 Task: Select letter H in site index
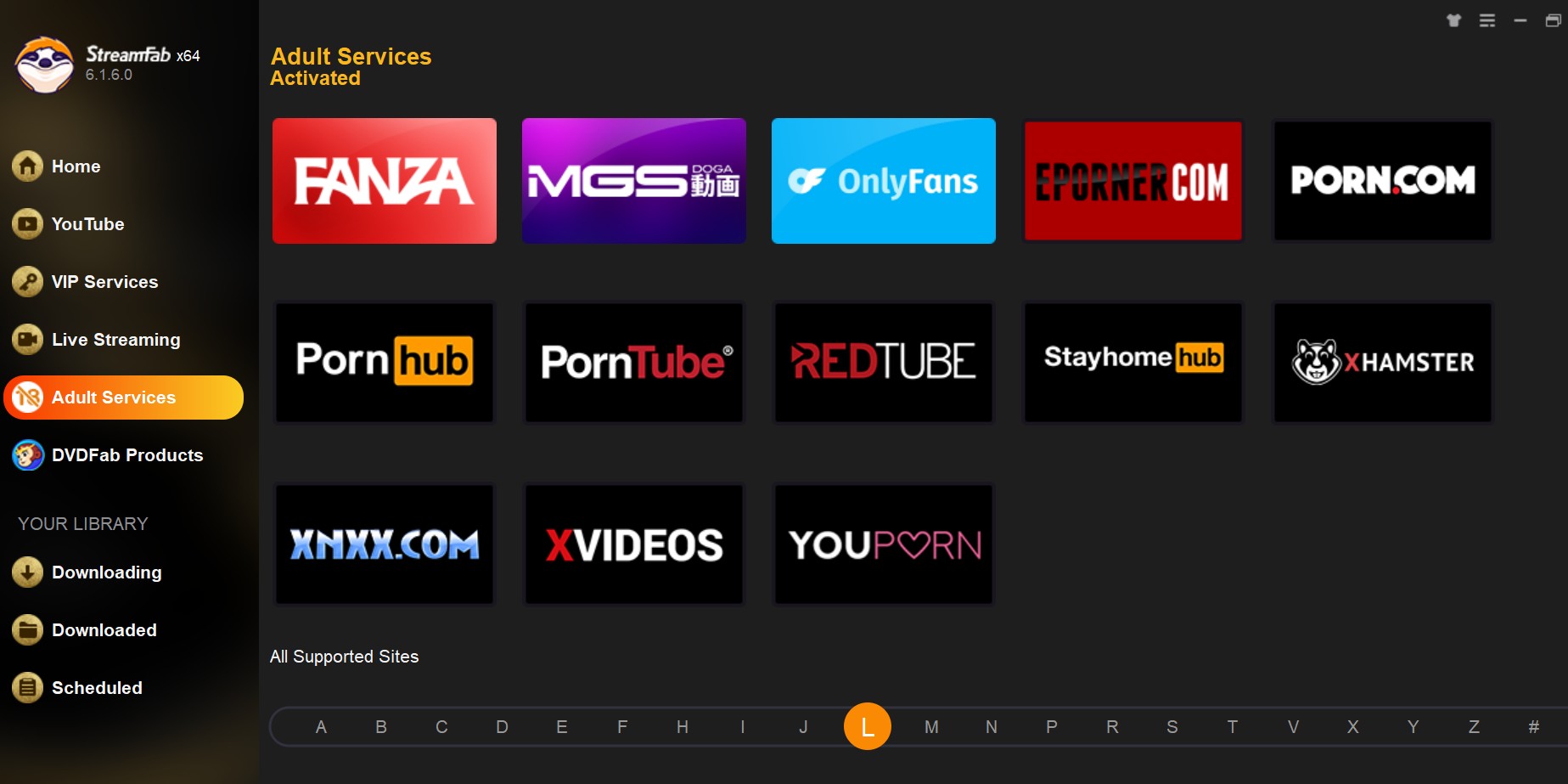click(683, 727)
